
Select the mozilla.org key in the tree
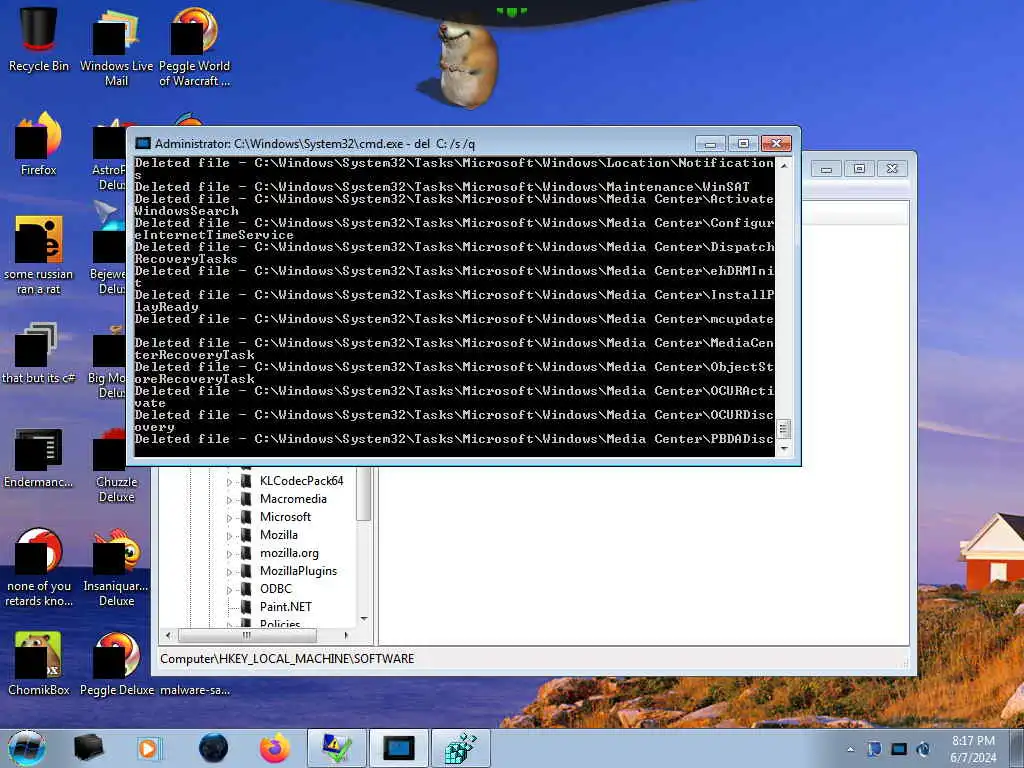click(x=289, y=553)
